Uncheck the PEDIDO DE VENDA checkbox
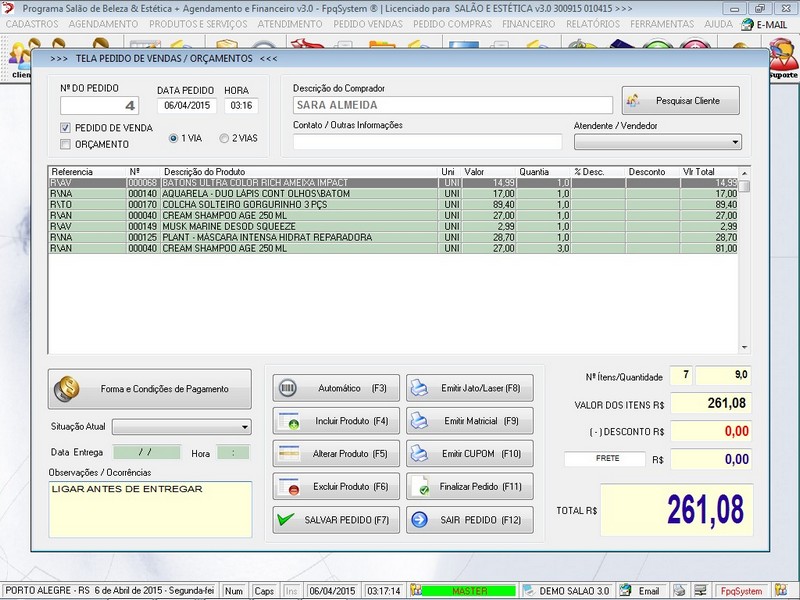 coord(66,128)
